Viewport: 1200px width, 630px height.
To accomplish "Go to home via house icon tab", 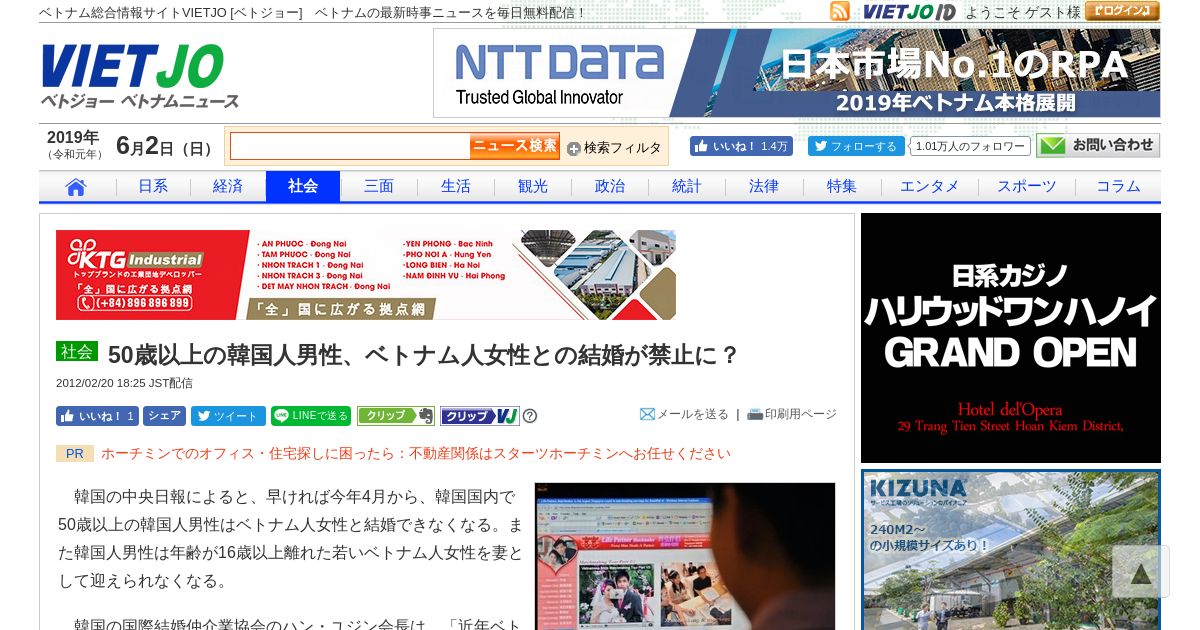I will coord(76,187).
